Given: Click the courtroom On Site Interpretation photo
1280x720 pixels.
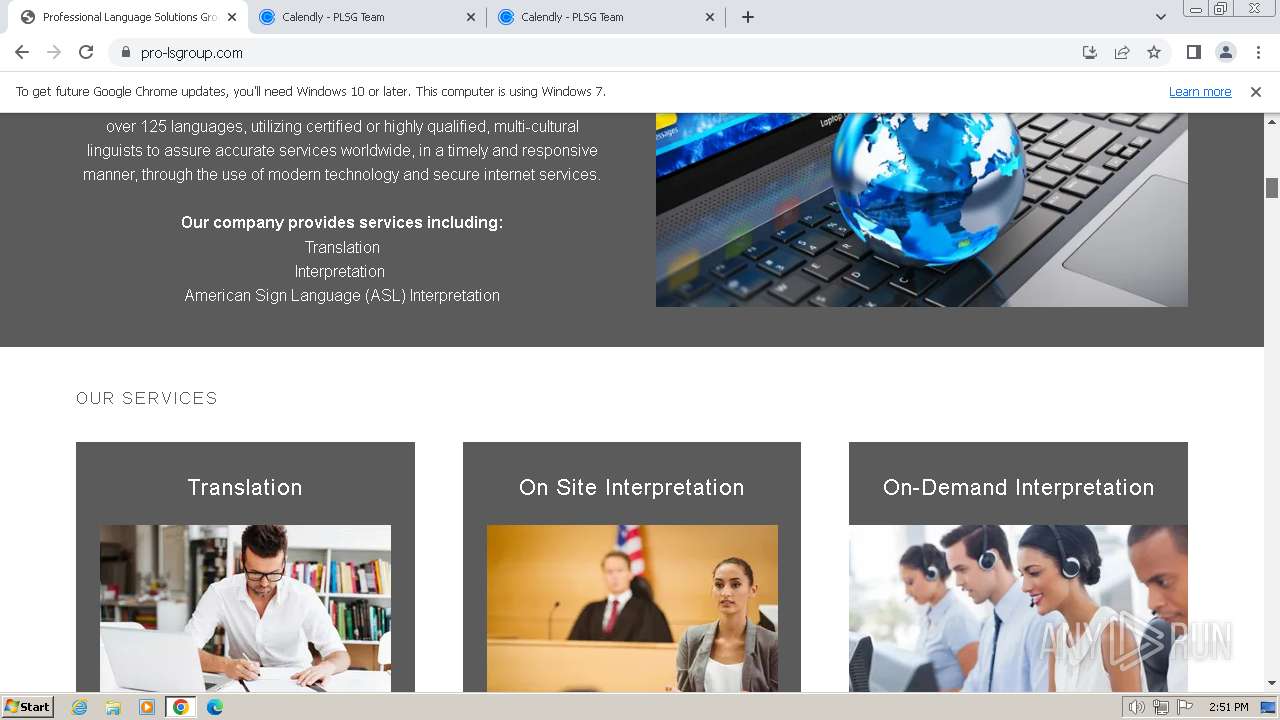Looking at the screenshot, I should (632, 608).
